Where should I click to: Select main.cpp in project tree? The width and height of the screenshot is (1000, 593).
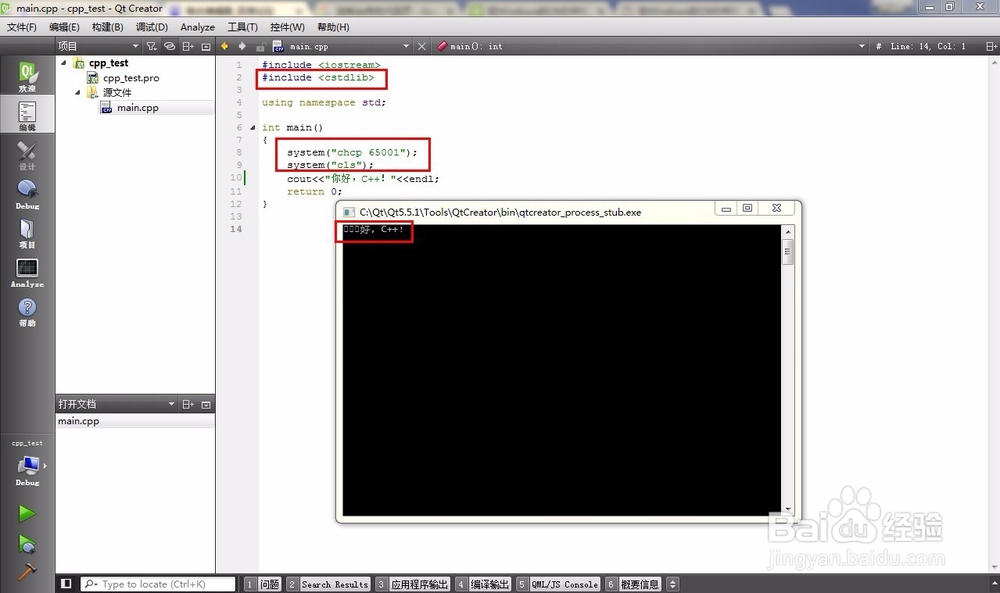pyautogui.click(x=130, y=108)
